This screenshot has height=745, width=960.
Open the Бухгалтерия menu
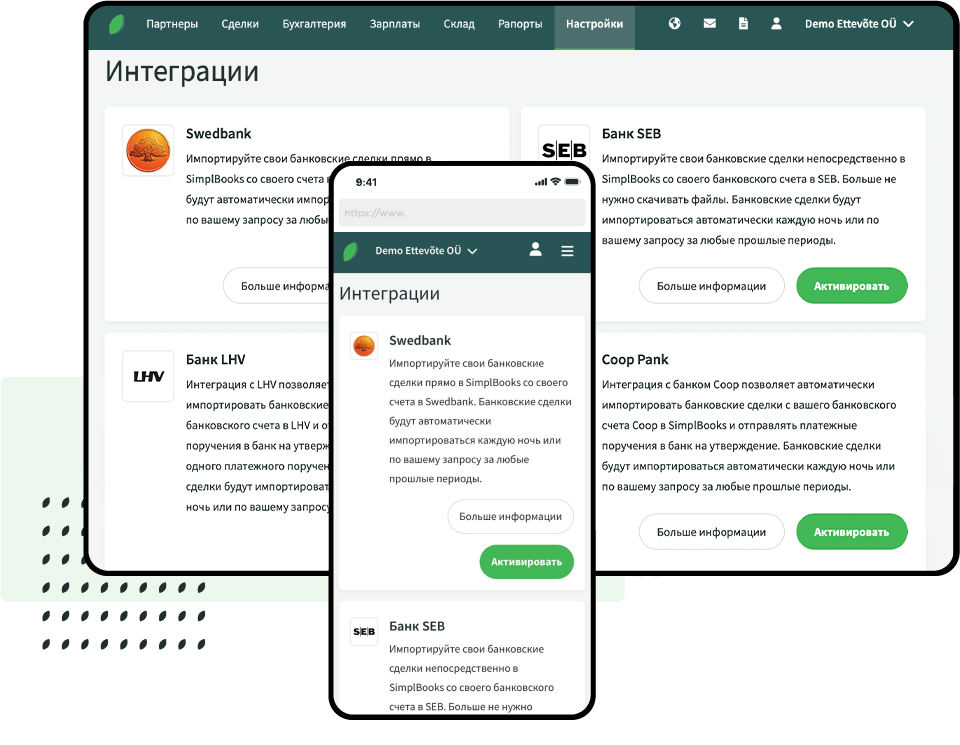pos(314,24)
